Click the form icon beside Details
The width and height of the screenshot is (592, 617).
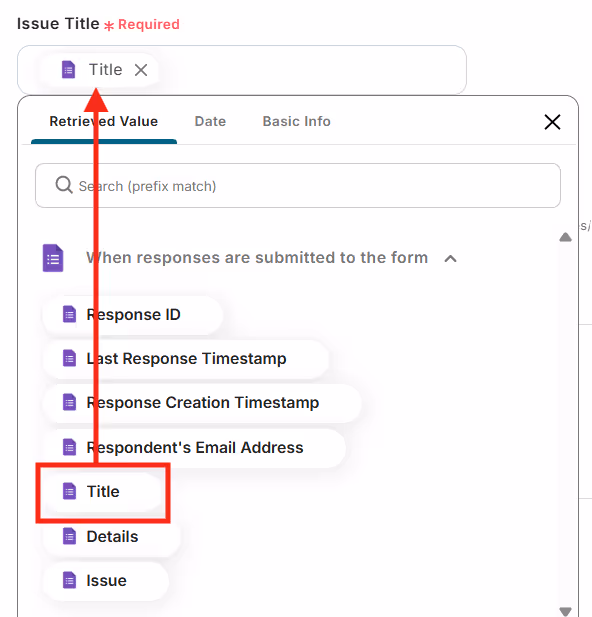tap(70, 537)
